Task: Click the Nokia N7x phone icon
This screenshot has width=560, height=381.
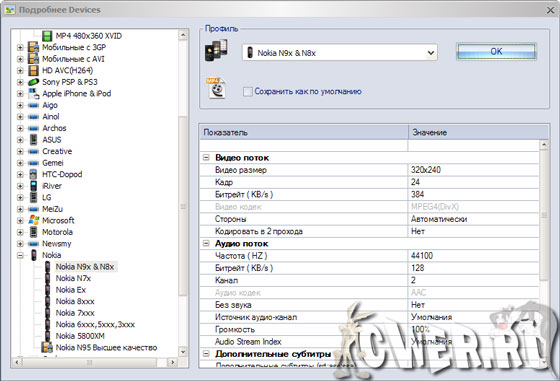Action: (48, 278)
